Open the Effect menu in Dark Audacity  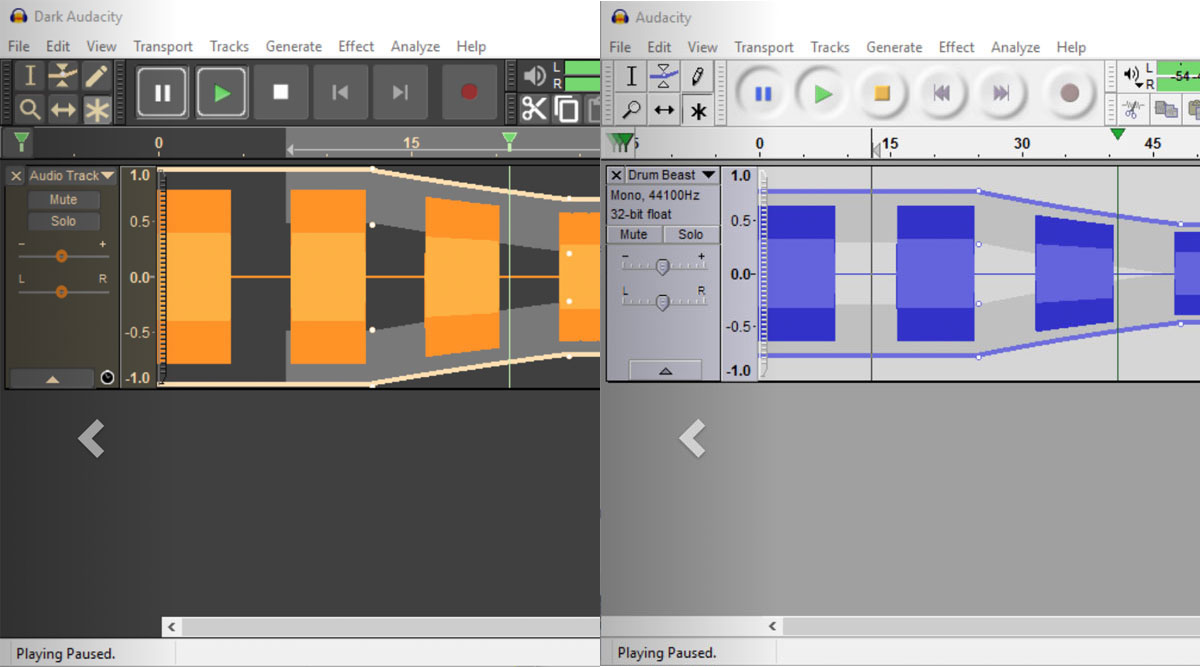click(x=356, y=46)
